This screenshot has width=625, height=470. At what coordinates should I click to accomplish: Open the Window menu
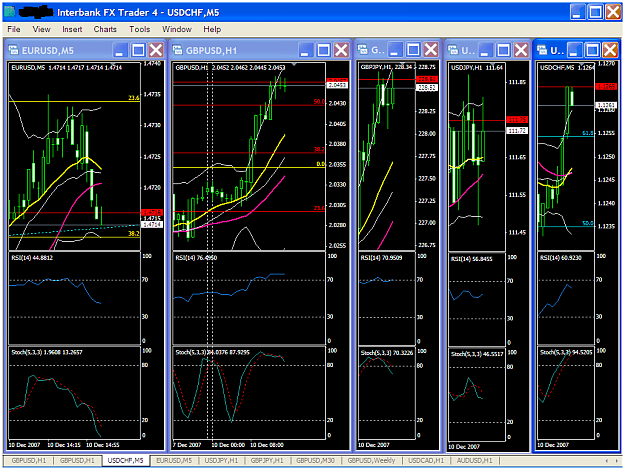click(x=177, y=29)
